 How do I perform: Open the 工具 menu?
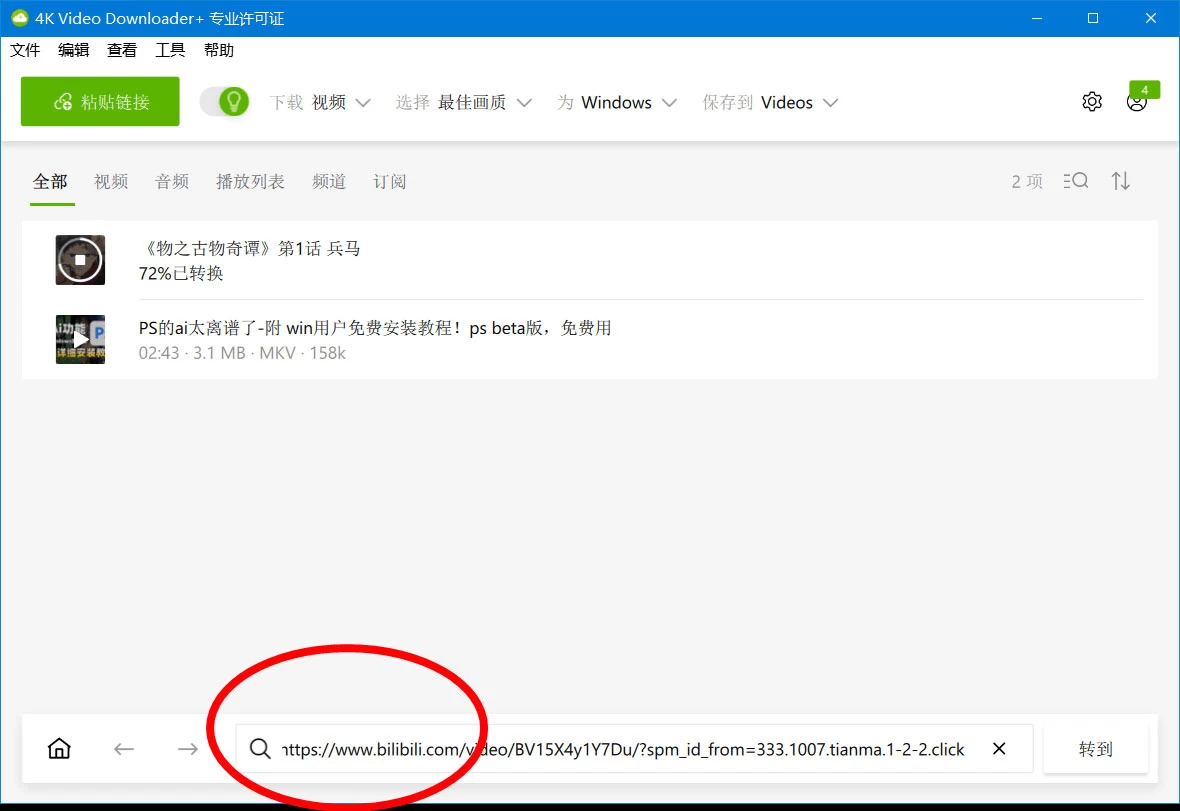pos(170,49)
